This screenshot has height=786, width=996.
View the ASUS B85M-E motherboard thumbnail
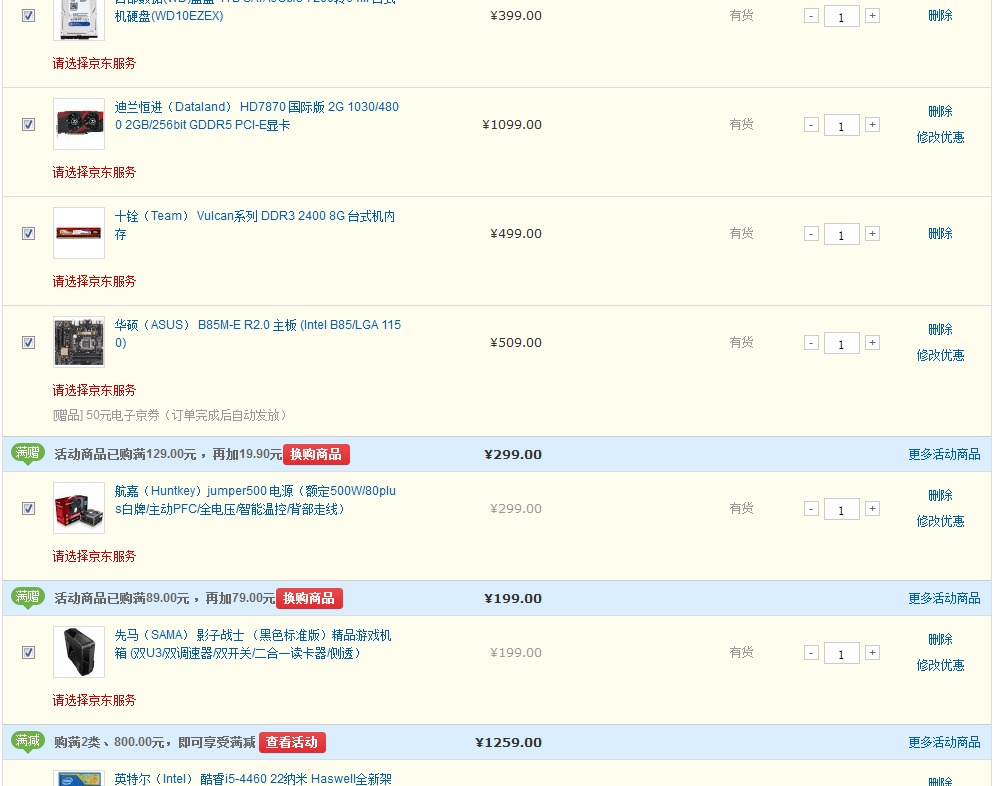(79, 342)
